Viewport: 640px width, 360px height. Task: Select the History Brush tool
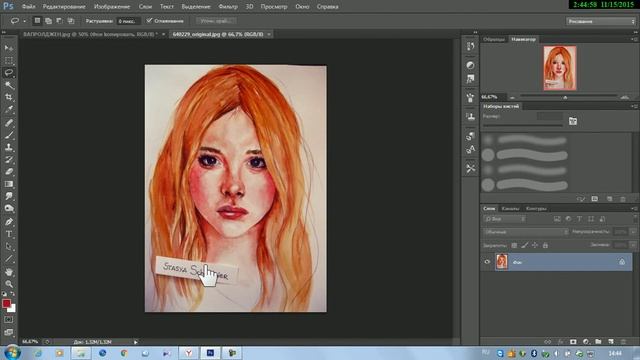[9, 159]
